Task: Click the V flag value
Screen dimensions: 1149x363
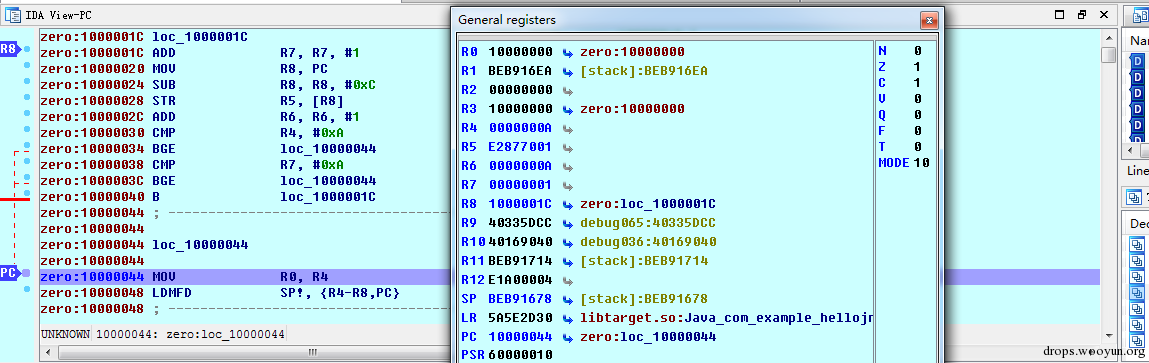Action: click(917, 99)
